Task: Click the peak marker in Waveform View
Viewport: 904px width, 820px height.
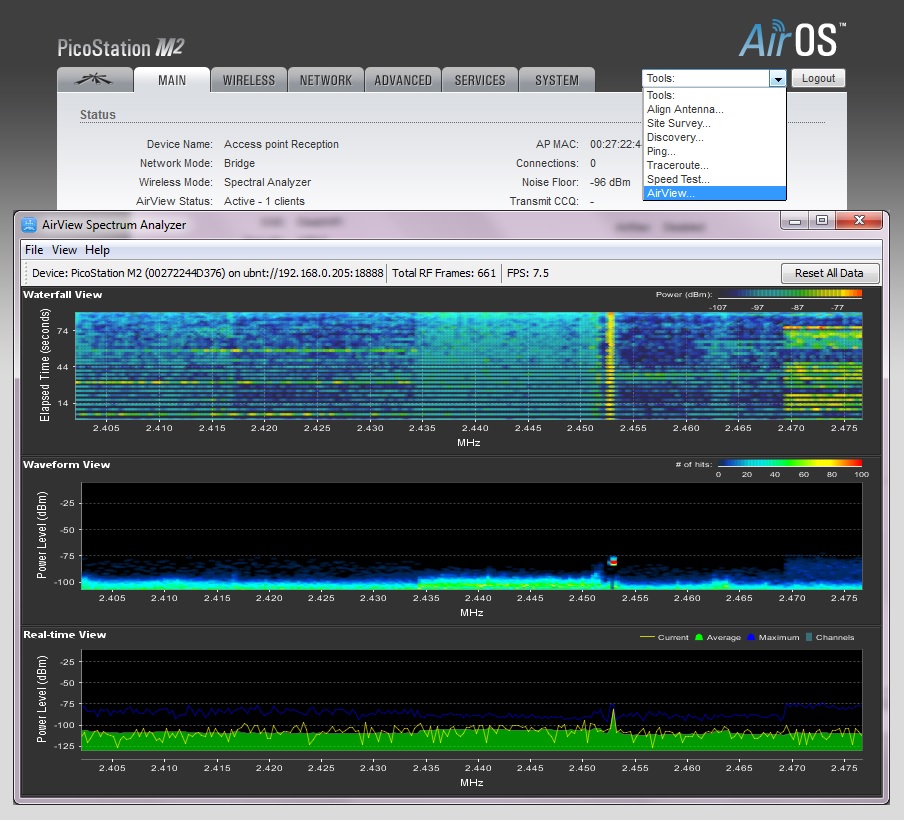Action: coord(613,561)
